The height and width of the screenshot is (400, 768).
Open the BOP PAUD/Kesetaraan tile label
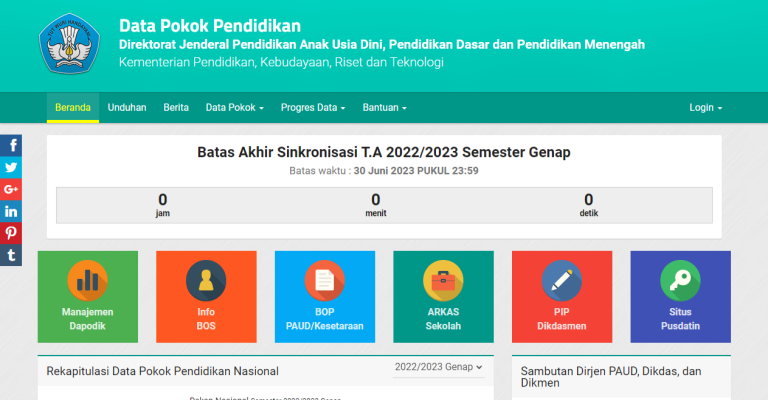pos(325,319)
